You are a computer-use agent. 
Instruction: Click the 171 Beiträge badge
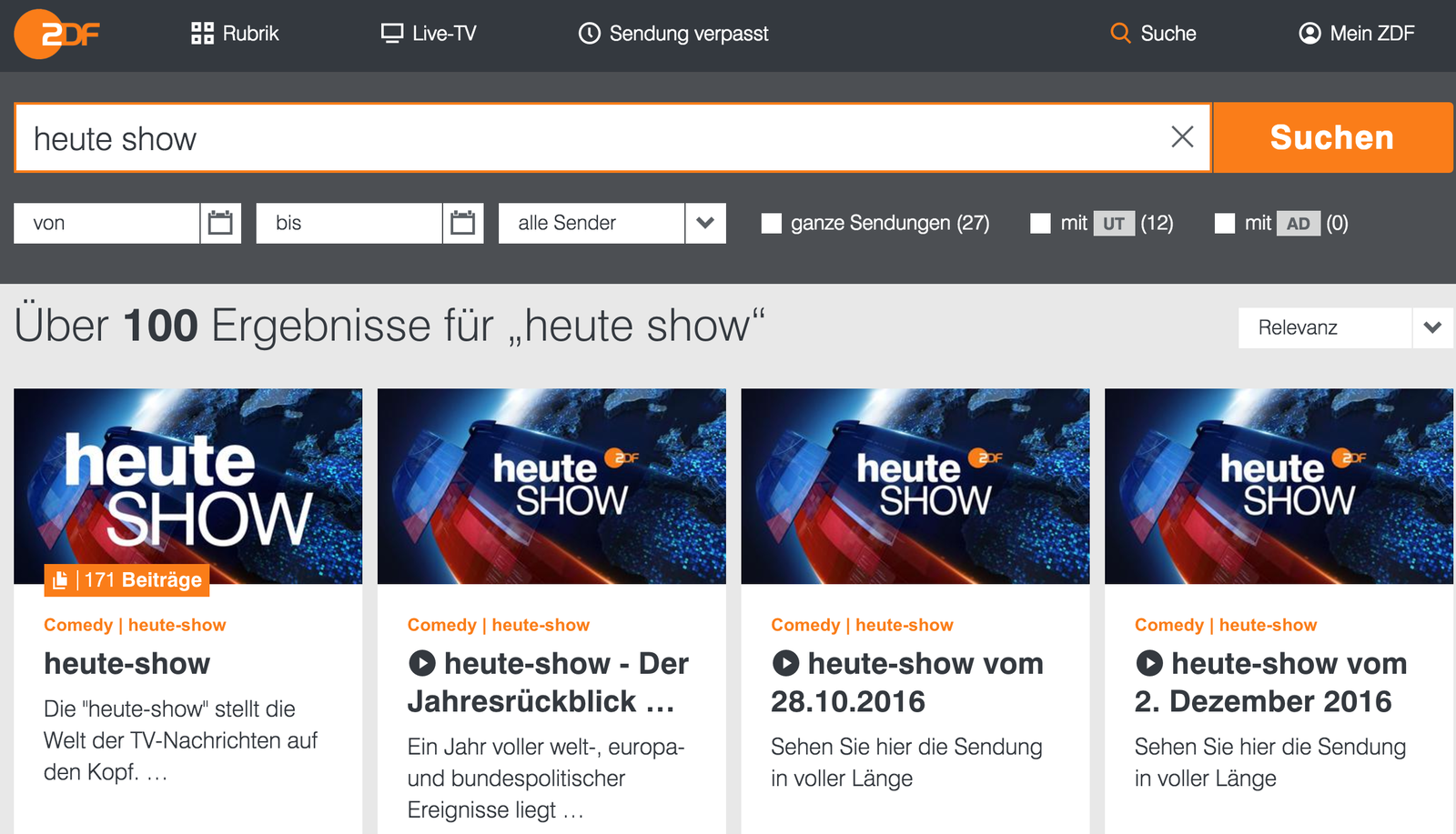pyautogui.click(x=126, y=580)
